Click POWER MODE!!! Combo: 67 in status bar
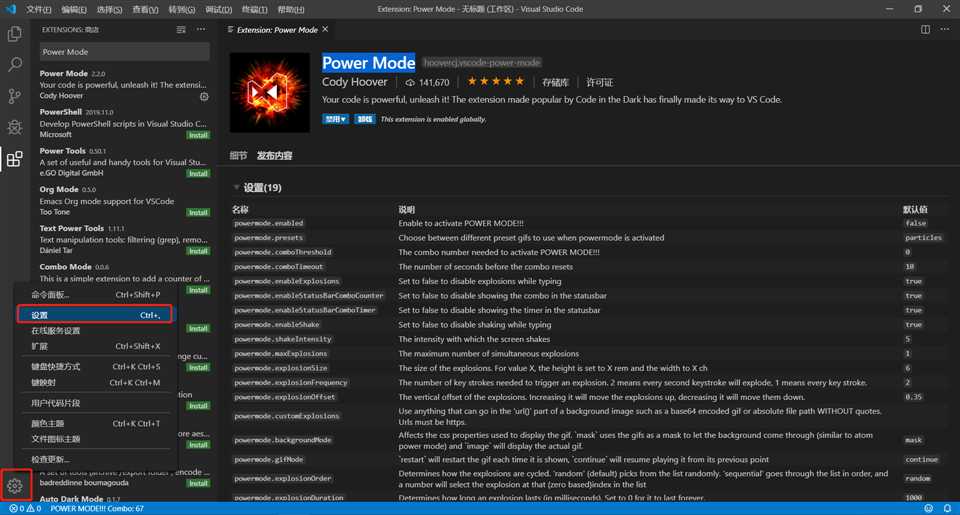This screenshot has height=515, width=960. 97,508
